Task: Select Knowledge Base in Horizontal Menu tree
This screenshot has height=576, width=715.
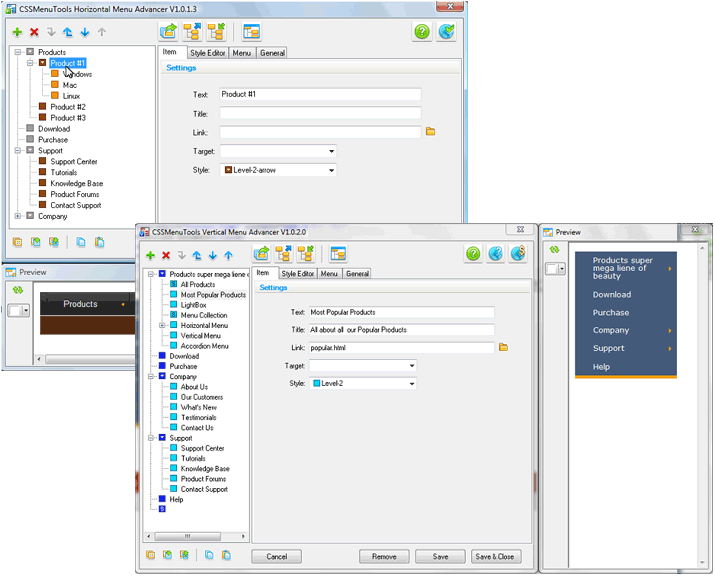Action: [77, 183]
